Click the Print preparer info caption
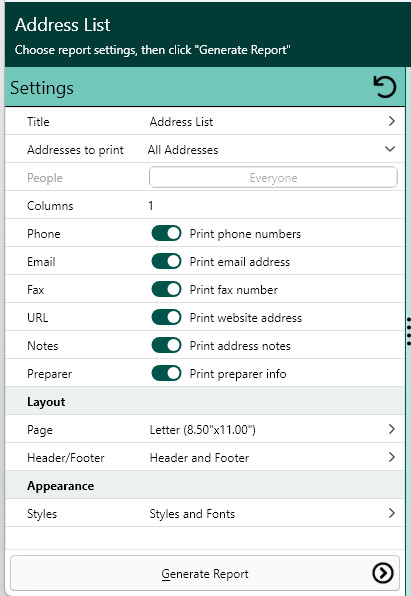 point(238,374)
